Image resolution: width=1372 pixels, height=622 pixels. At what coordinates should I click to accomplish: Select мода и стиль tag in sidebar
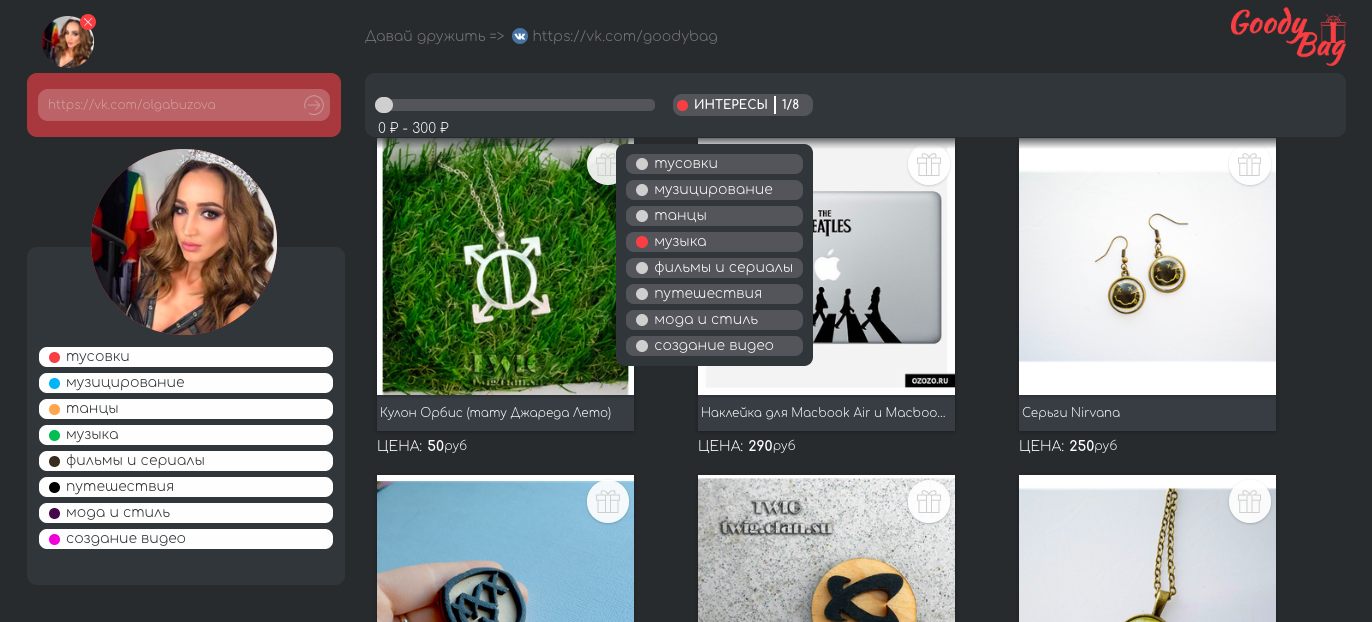tap(186, 513)
